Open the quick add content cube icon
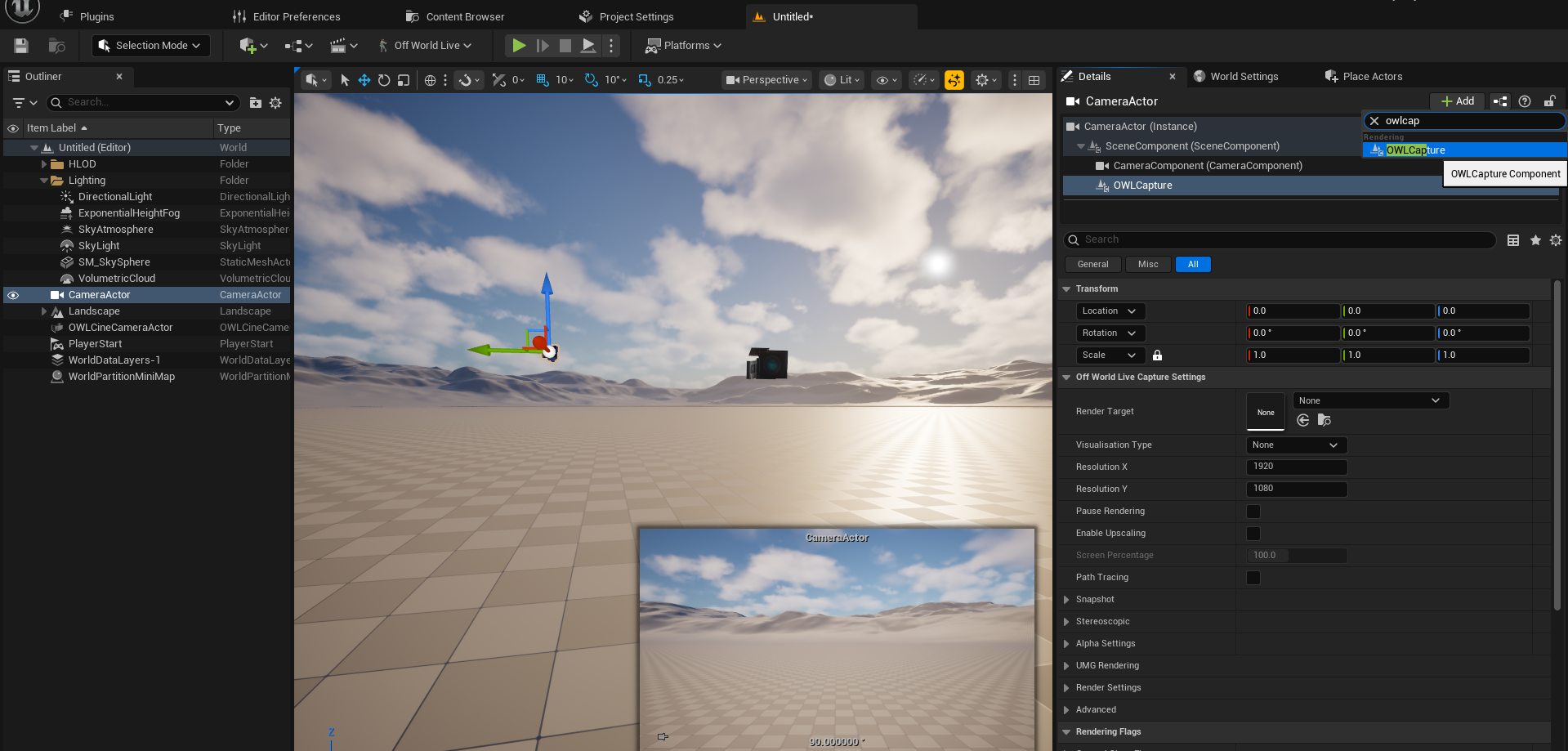Image resolution: width=1568 pixels, height=751 pixels. pos(252,46)
